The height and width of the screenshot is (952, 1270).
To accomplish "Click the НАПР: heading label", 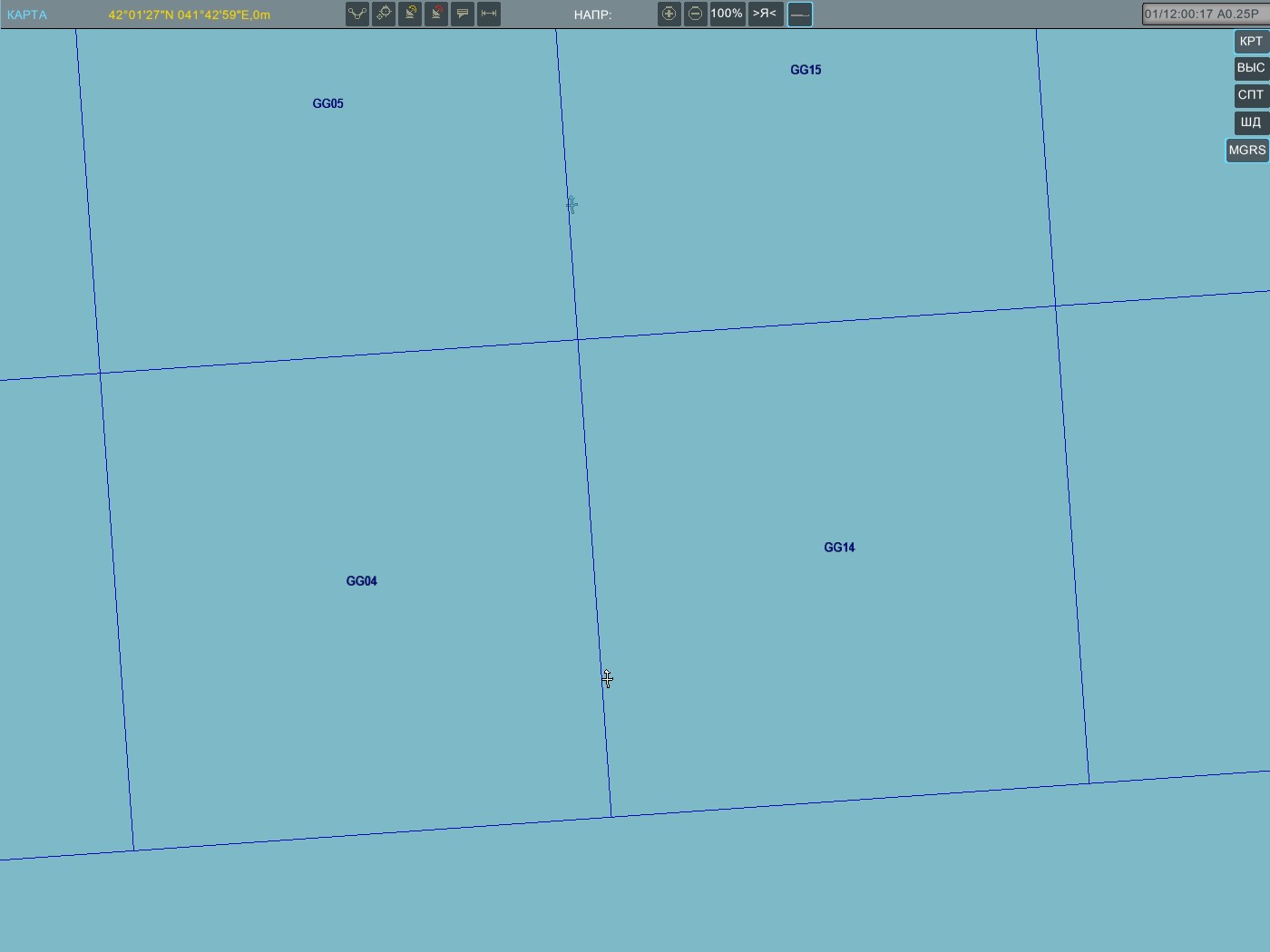I will [592, 15].
